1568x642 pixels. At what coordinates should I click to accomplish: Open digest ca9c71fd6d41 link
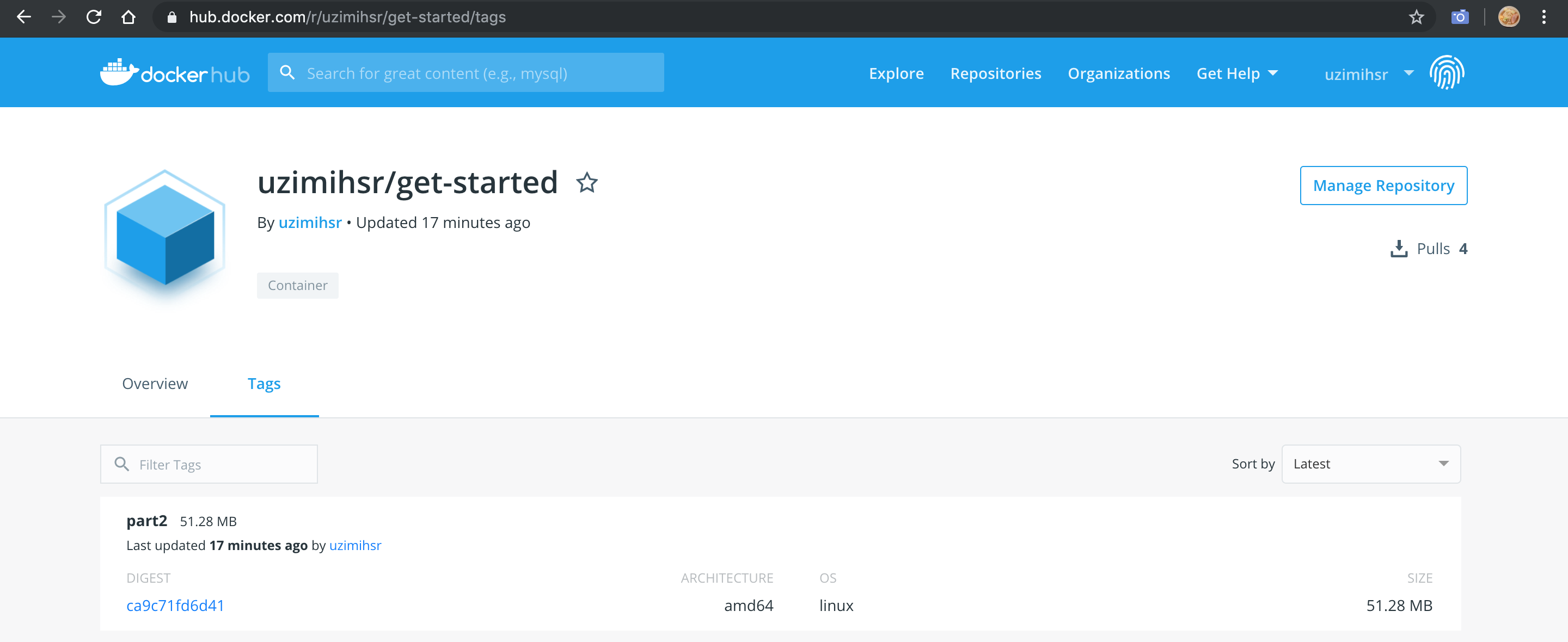[175, 606]
